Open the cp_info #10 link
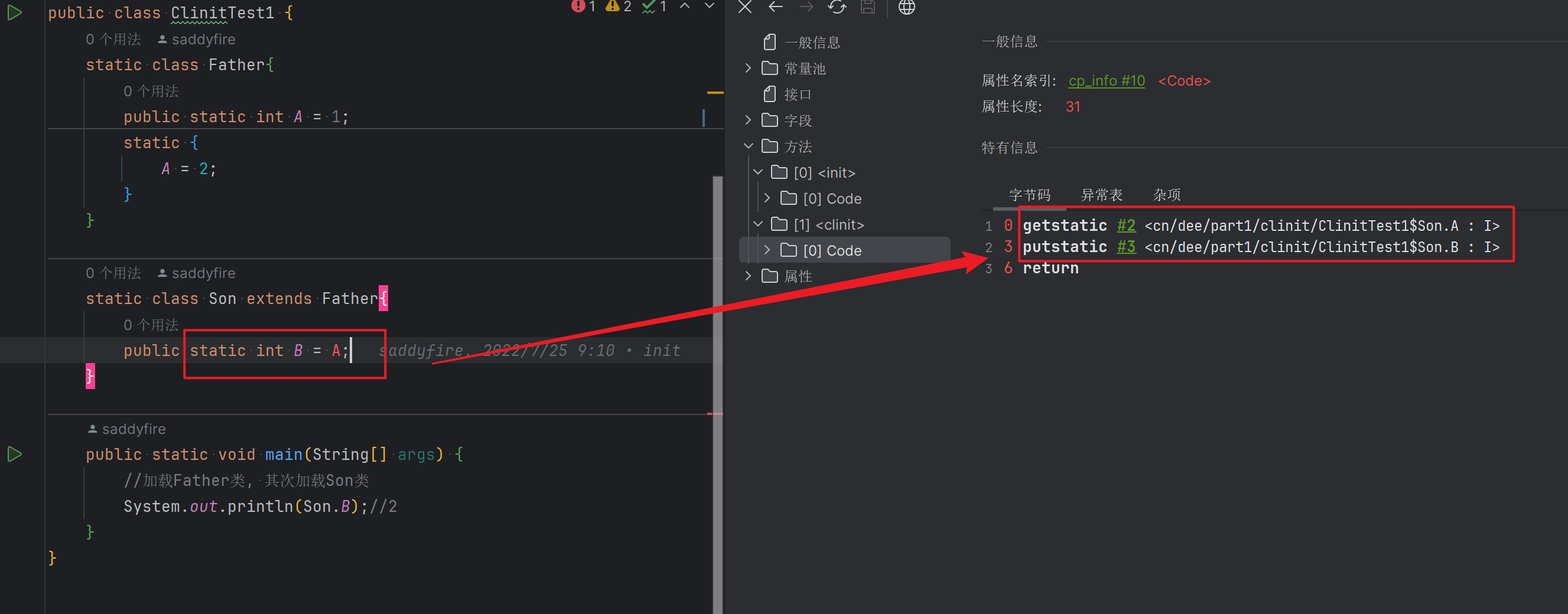 pos(1106,81)
